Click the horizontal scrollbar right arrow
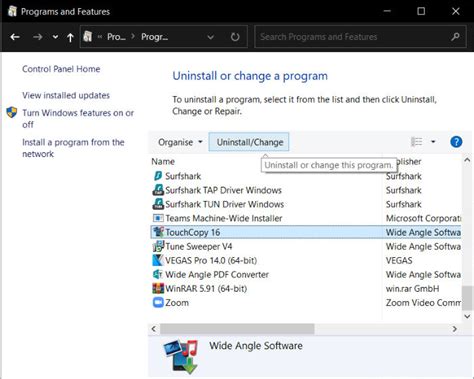474x379 pixels. tap(455, 329)
